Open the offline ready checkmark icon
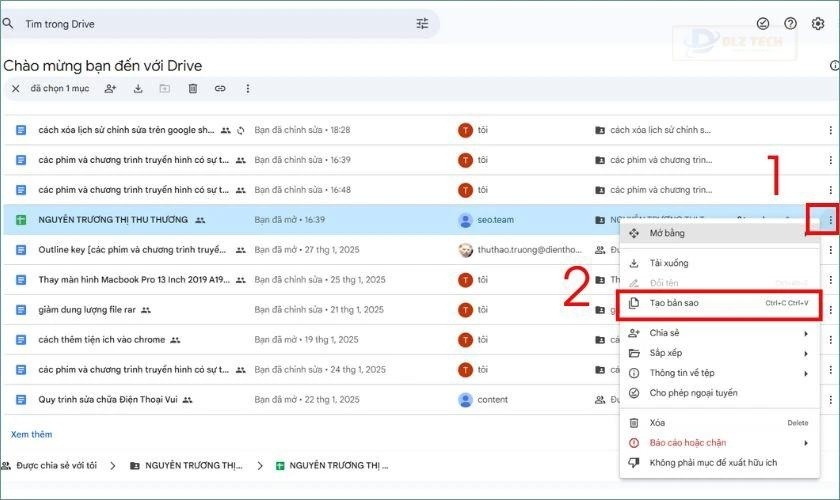The image size is (840, 500). (762, 24)
